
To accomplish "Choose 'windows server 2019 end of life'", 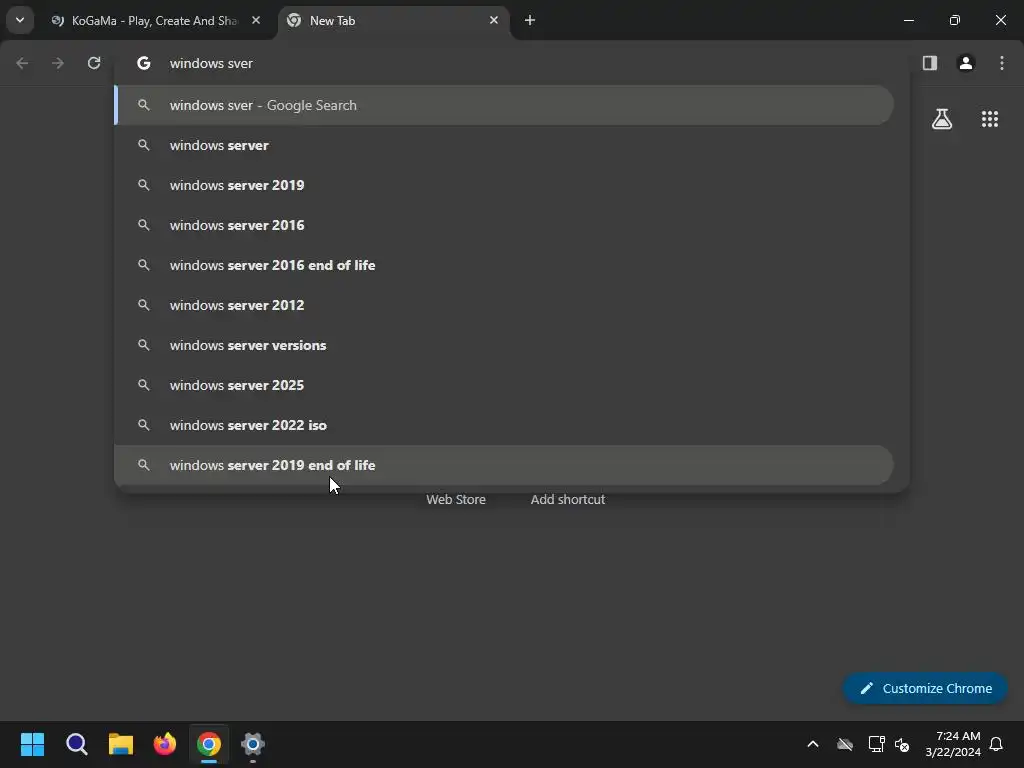I will pos(504,465).
